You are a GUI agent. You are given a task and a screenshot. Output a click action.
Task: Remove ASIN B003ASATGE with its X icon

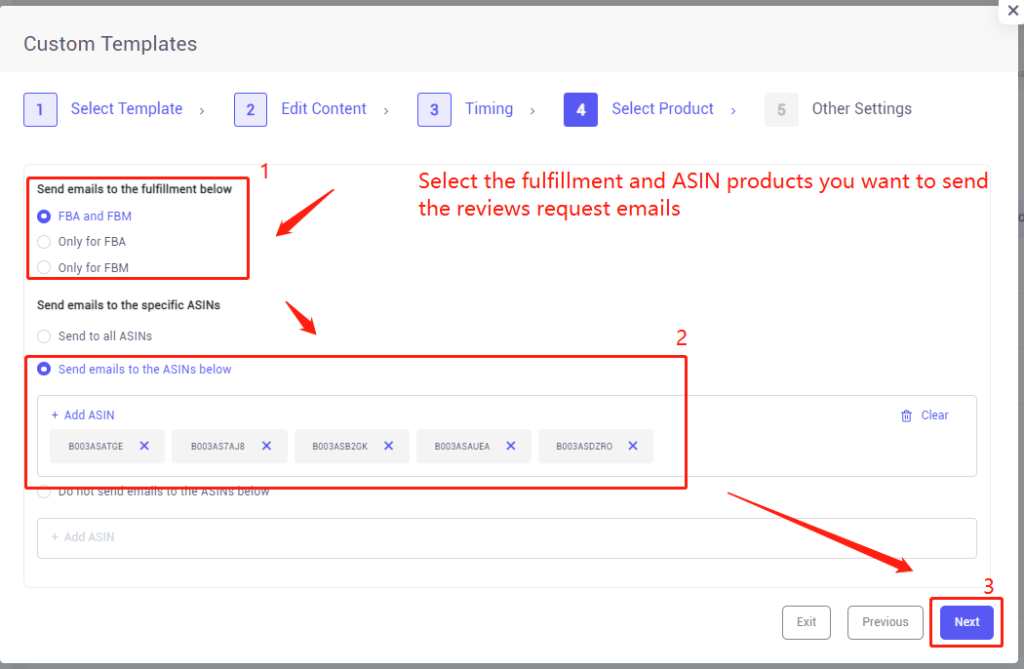point(144,446)
